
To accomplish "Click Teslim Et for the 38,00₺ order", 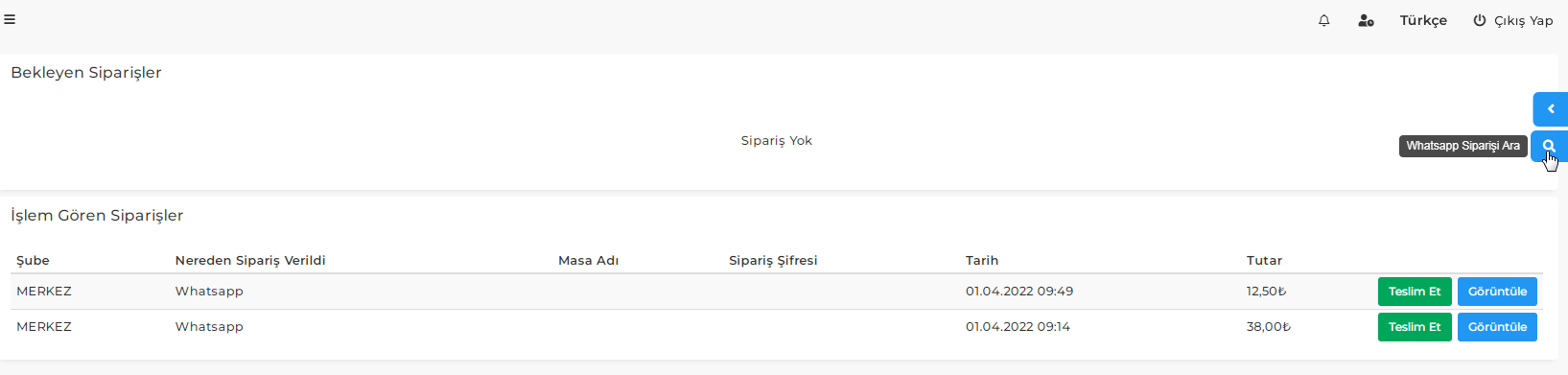I will pyautogui.click(x=1415, y=327).
